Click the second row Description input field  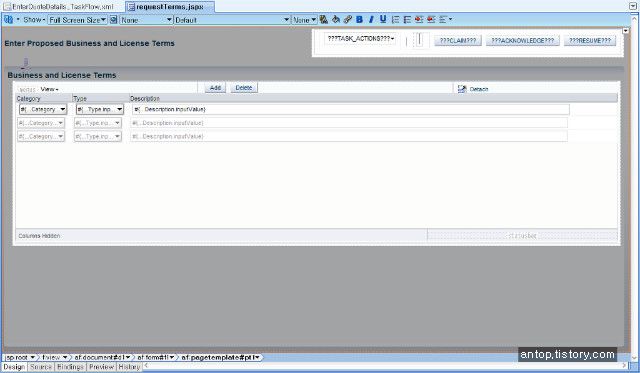pyautogui.click(x=349, y=123)
